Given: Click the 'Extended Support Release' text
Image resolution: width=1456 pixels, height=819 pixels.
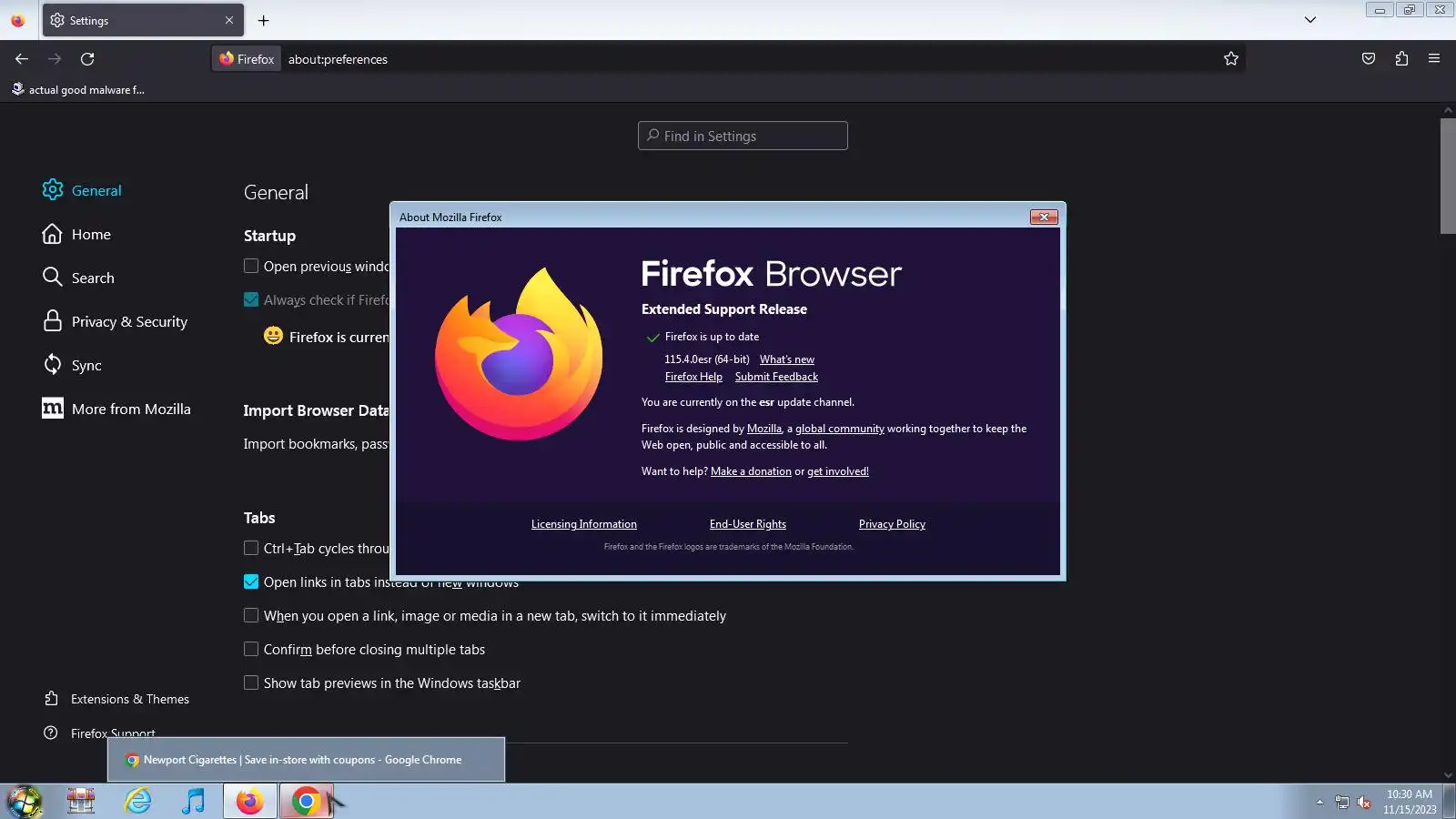Looking at the screenshot, I should coord(724,309).
